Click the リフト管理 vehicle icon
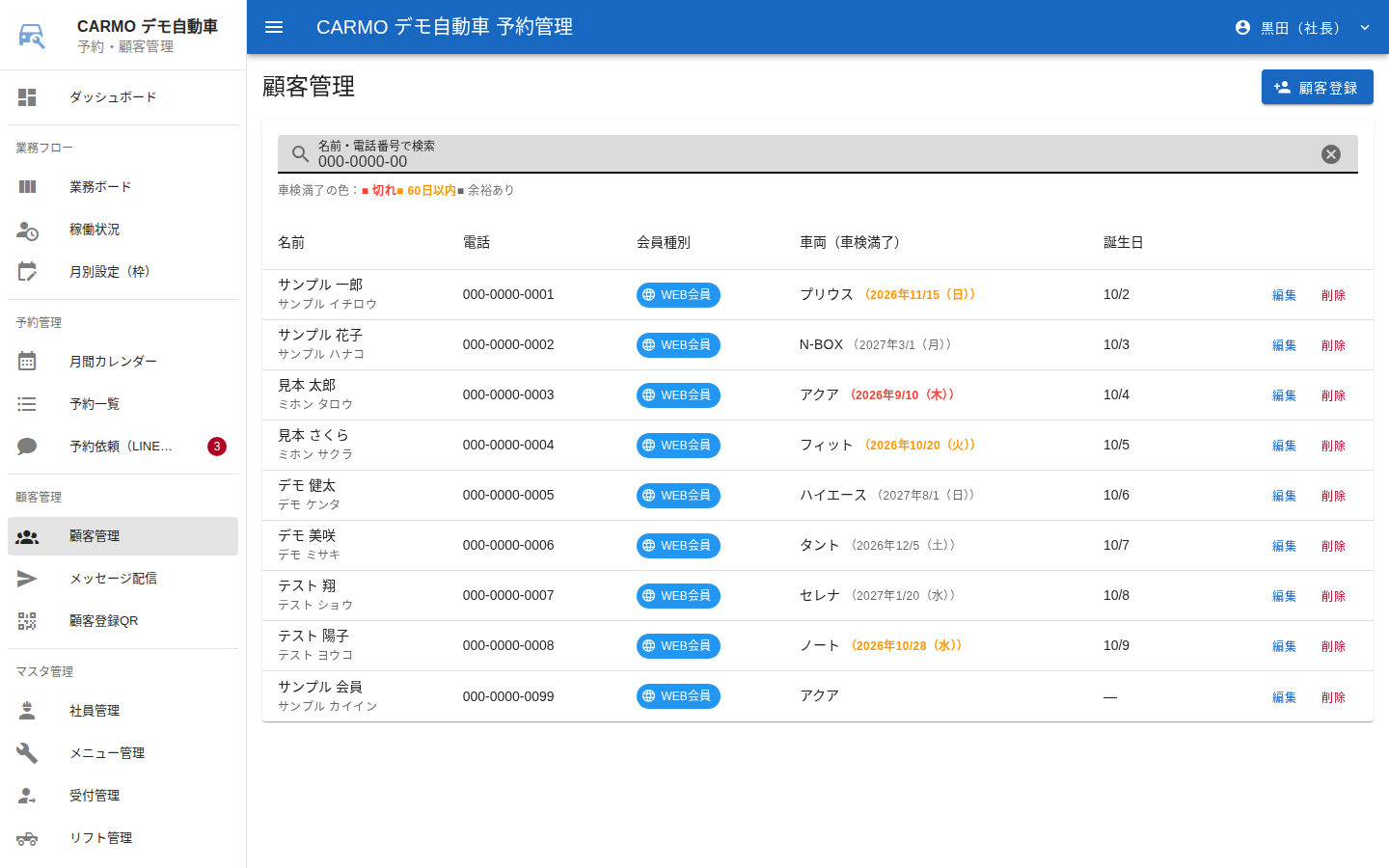Viewport: 1389px width, 868px height. pyautogui.click(x=27, y=838)
